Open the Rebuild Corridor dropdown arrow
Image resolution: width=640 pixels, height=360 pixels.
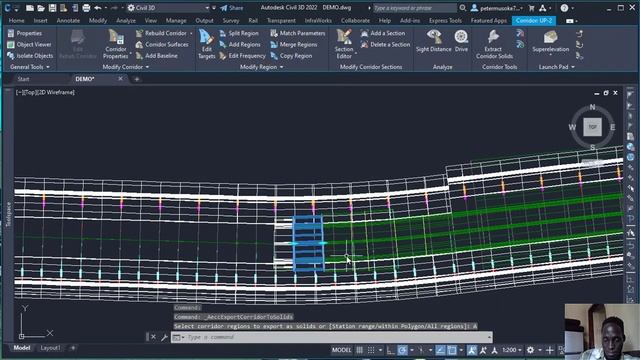pyautogui.click(x=191, y=33)
